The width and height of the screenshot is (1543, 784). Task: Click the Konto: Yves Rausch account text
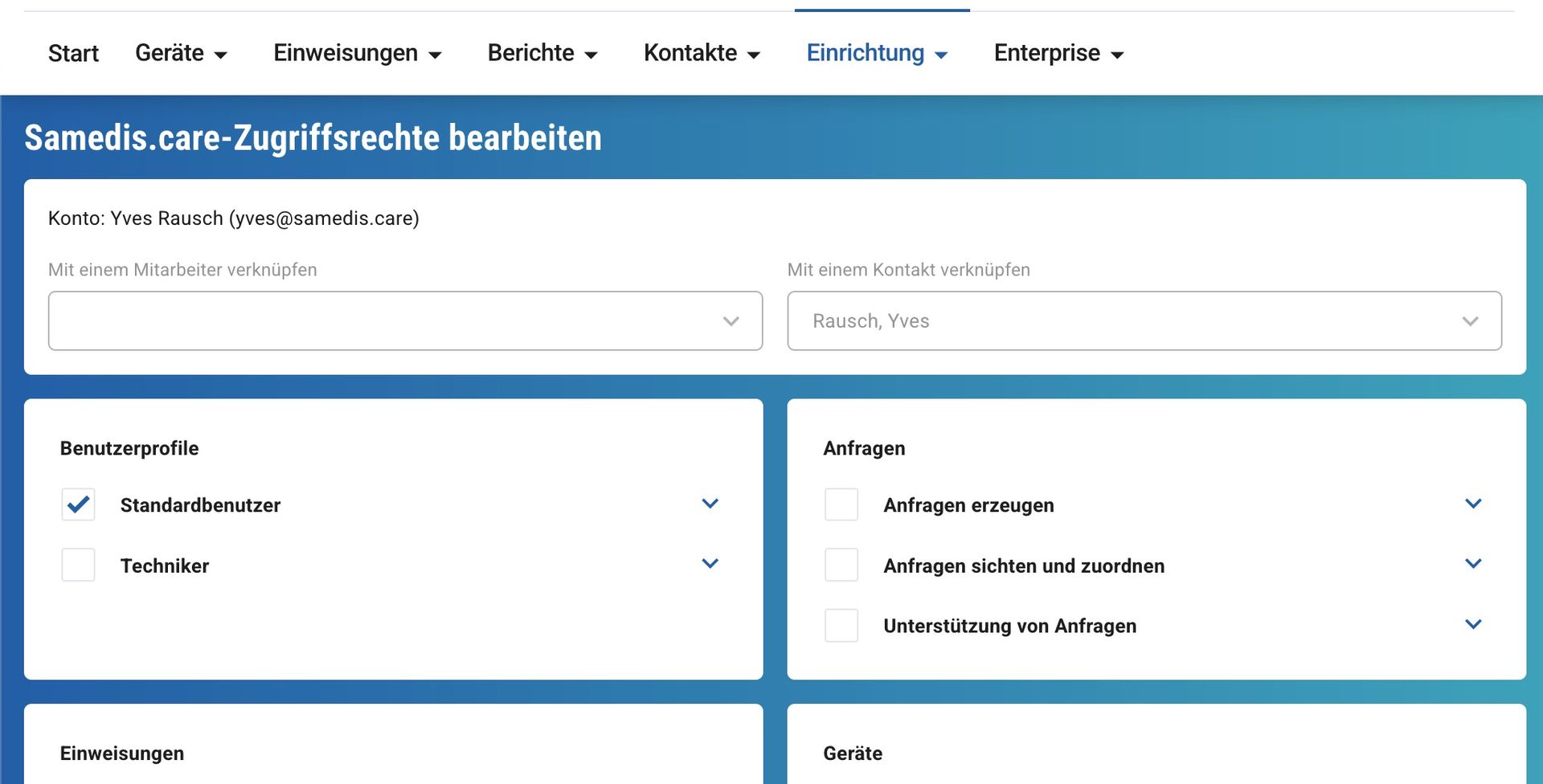tap(234, 218)
